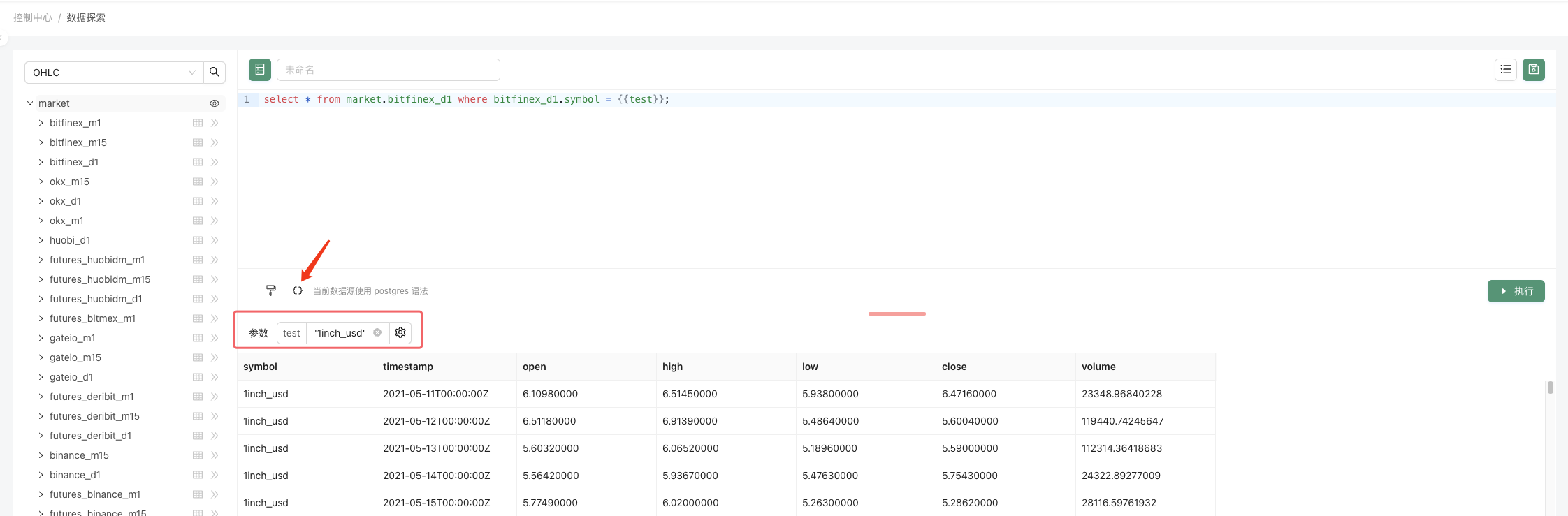This screenshot has height=516, width=1568.
Task: Click the results panel resize handle
Action: [x=896, y=314]
